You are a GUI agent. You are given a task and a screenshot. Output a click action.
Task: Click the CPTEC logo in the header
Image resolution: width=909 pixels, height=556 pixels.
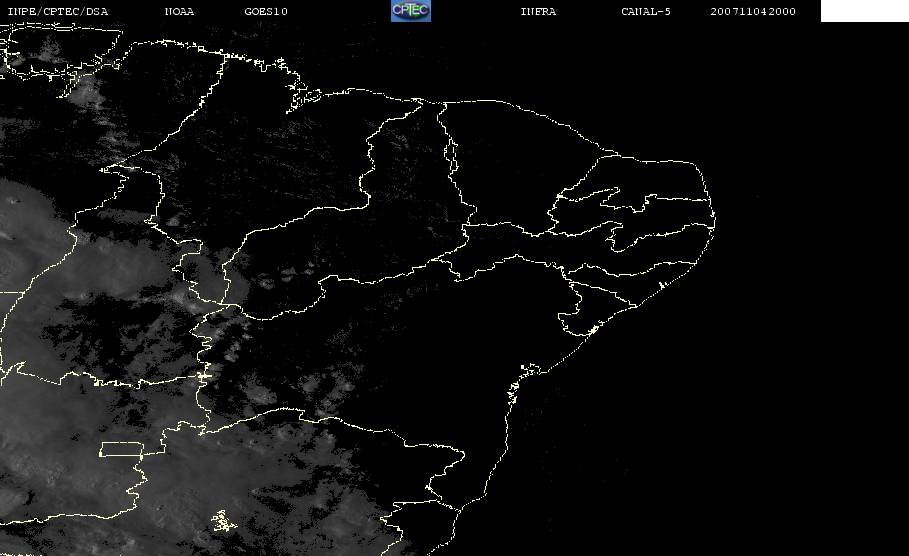(410, 11)
